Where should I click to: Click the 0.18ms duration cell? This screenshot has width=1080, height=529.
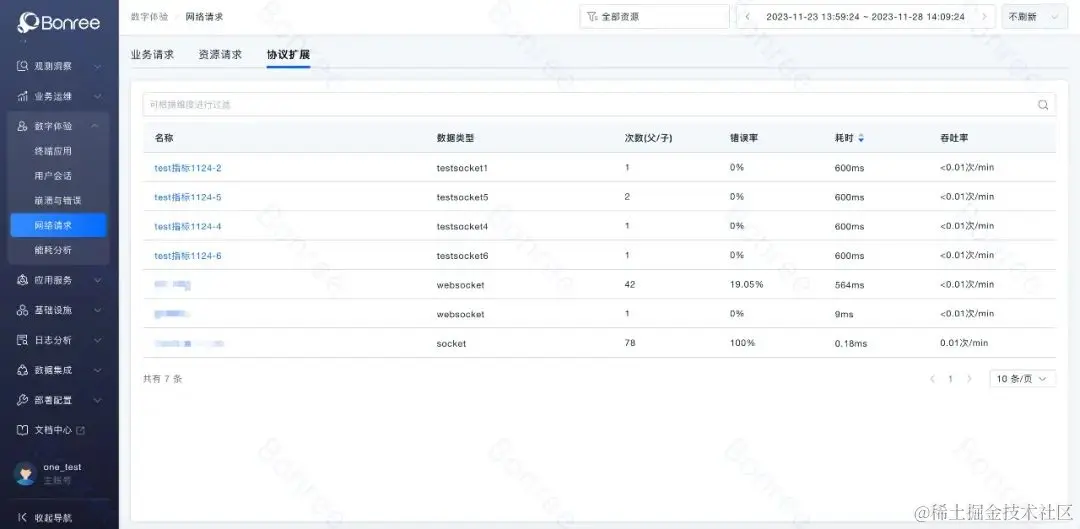tap(851, 343)
